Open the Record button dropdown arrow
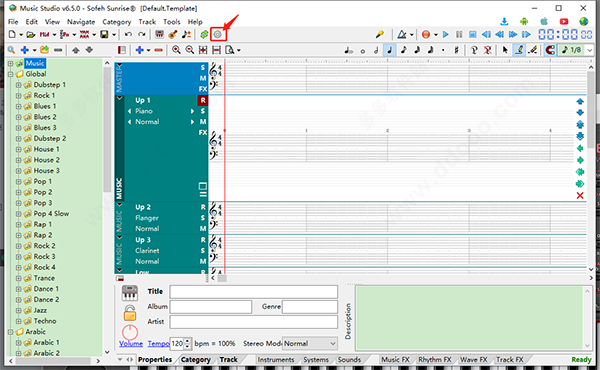The width and height of the screenshot is (600, 370). click(436, 35)
